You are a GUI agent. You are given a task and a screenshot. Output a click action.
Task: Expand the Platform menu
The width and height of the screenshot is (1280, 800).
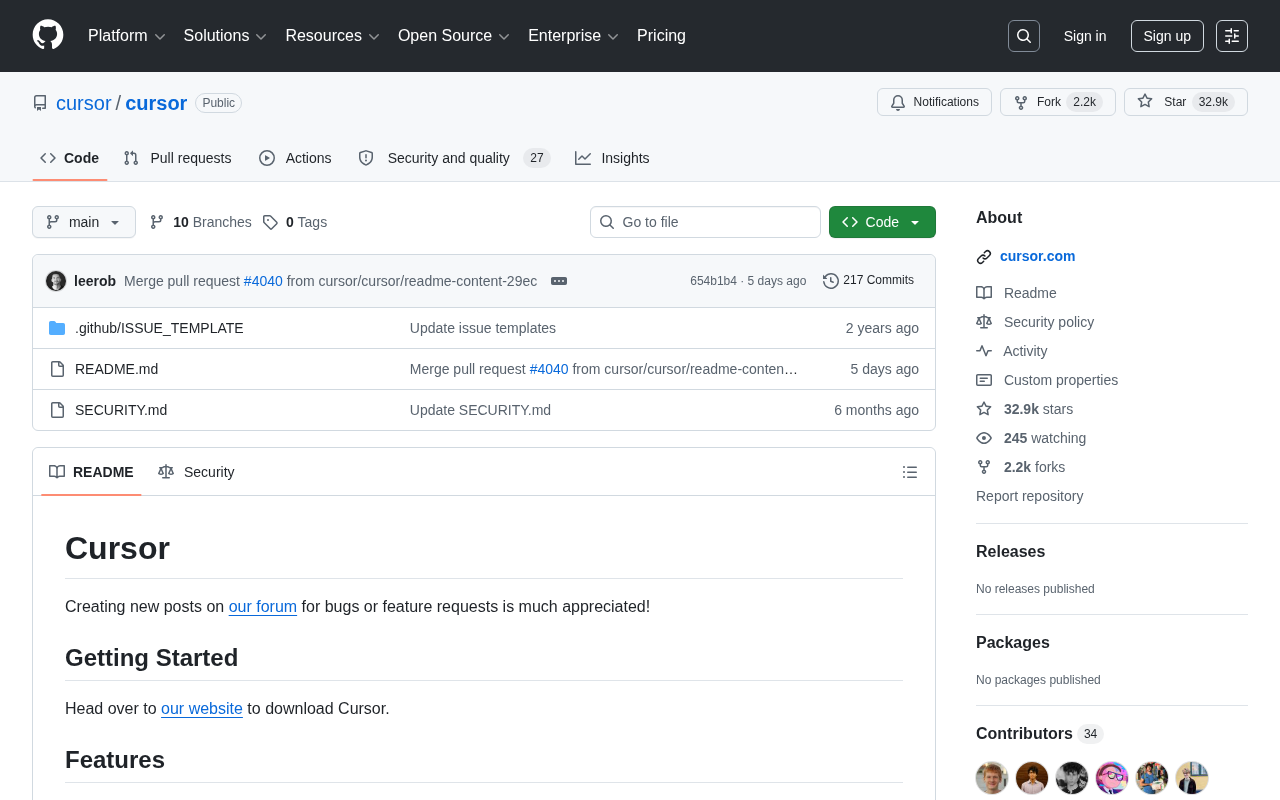tap(127, 36)
